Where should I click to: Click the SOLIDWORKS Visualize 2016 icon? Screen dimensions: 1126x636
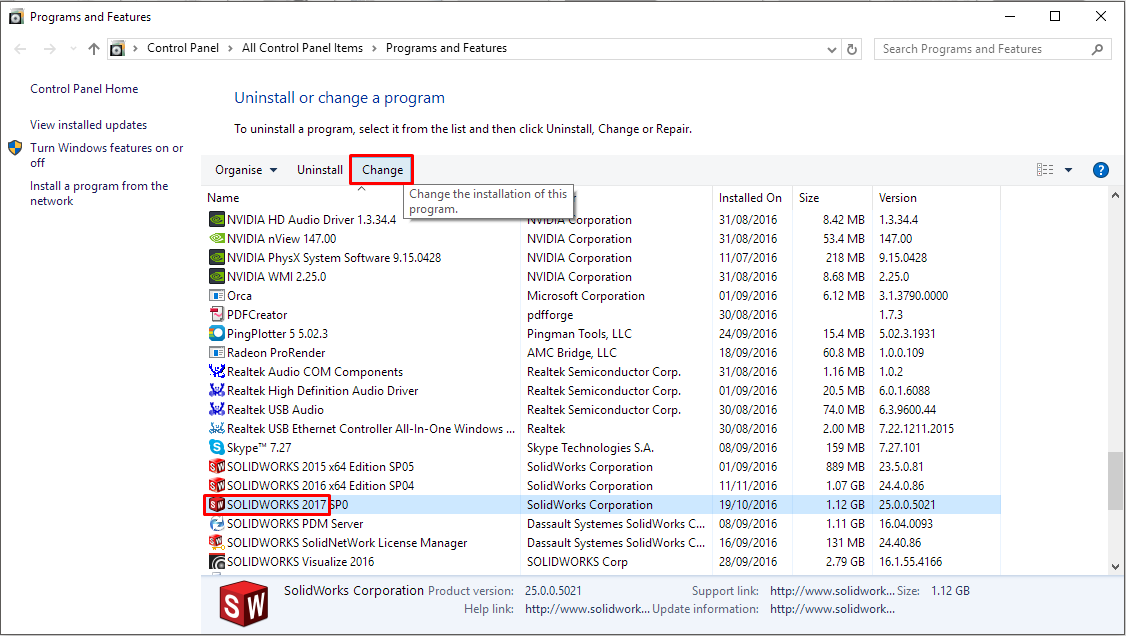[216, 562]
